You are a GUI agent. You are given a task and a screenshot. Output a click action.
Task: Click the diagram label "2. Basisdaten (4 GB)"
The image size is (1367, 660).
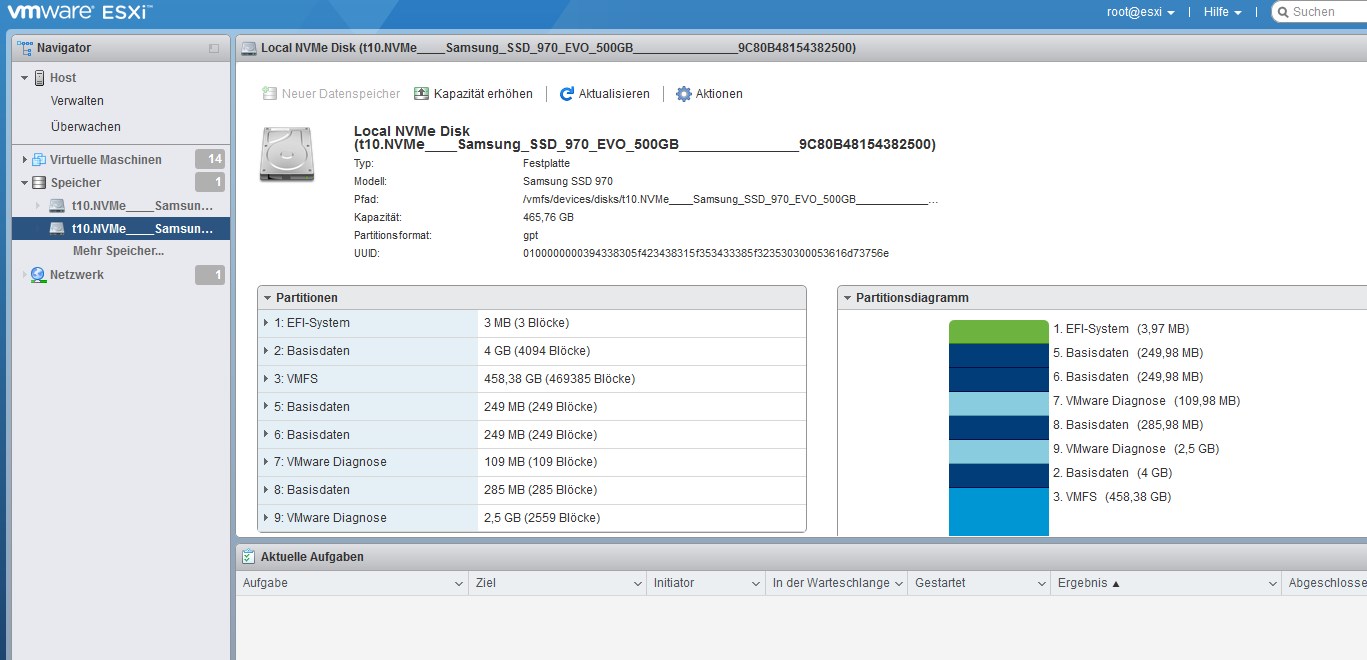(1113, 473)
